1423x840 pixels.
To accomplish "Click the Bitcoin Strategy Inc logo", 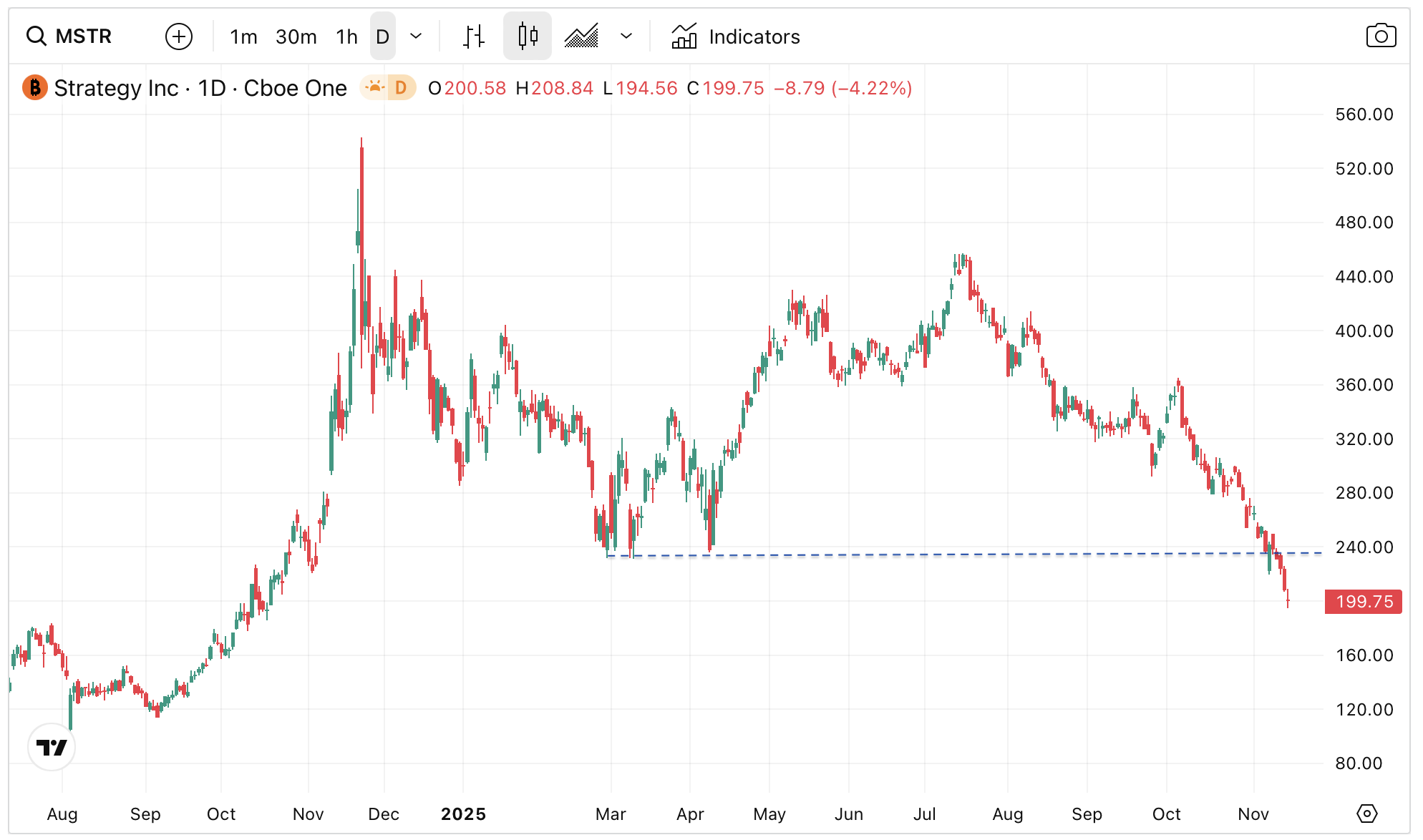I will pos(35,87).
